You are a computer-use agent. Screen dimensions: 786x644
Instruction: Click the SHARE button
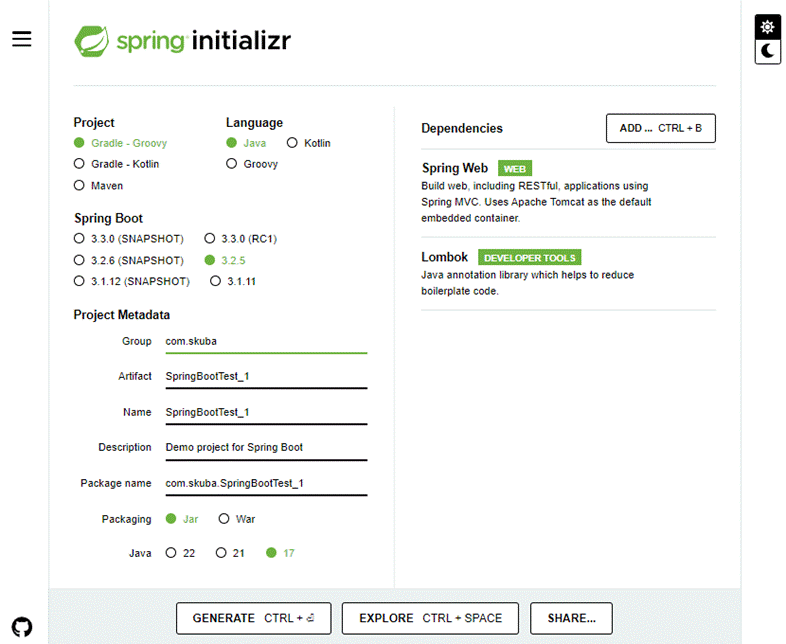[571, 618]
